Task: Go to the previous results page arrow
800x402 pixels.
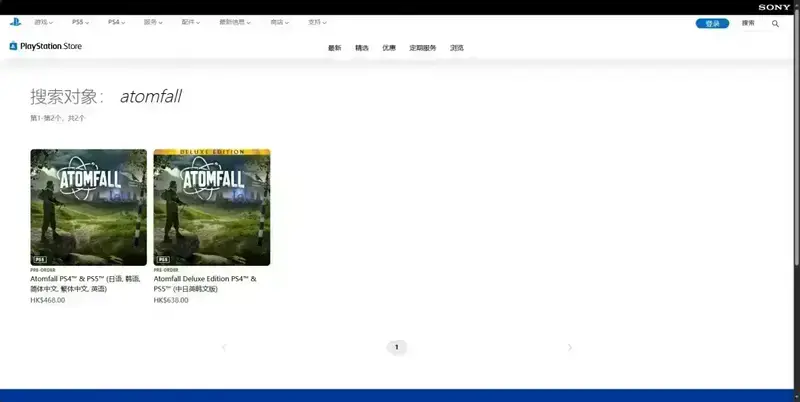Action: click(x=224, y=347)
